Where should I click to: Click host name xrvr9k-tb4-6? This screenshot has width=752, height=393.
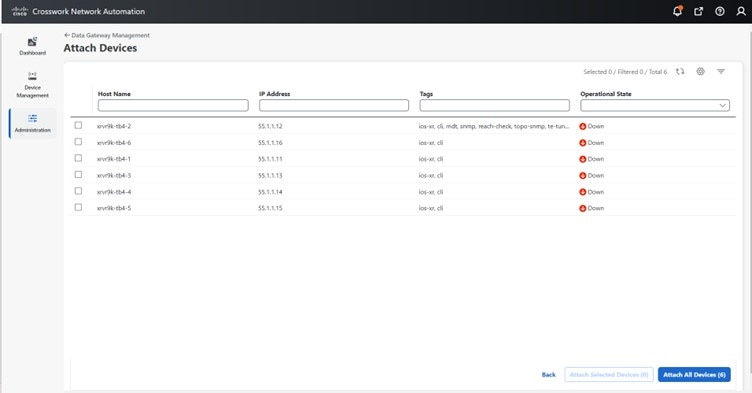tap(114, 143)
